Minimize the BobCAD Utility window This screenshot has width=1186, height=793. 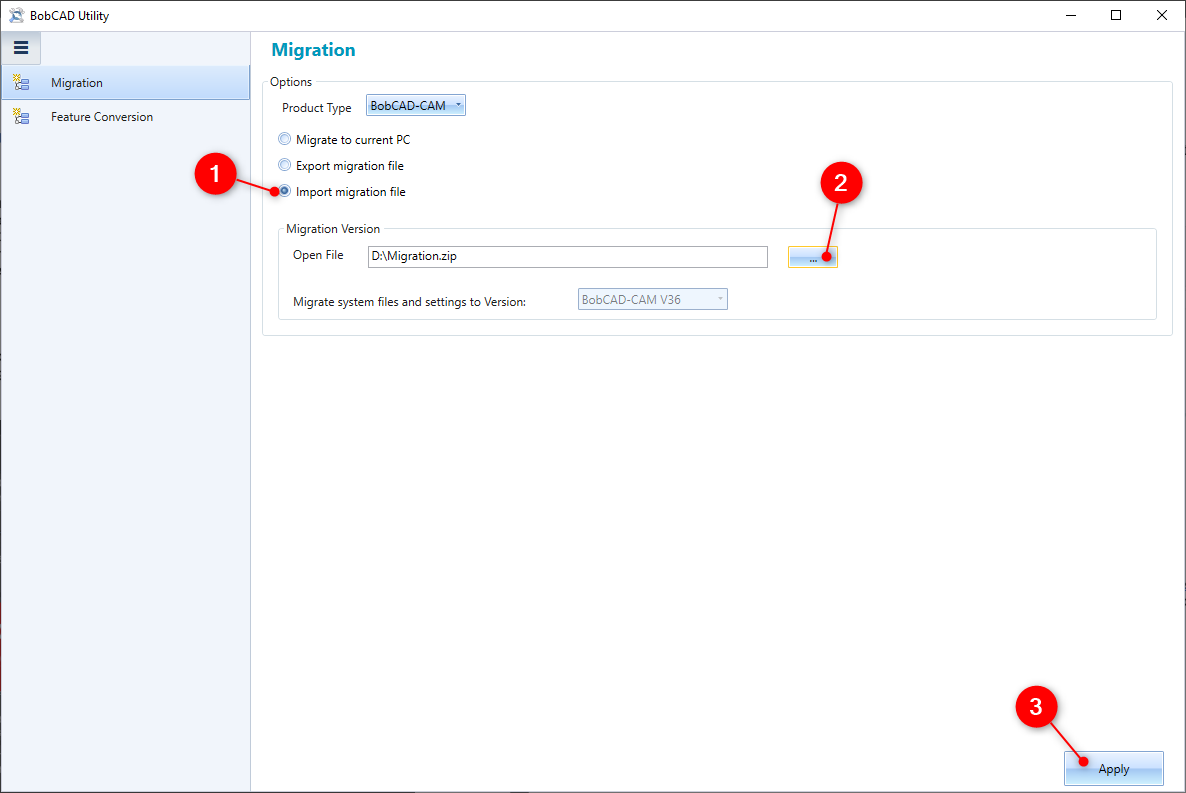[x=1070, y=15]
